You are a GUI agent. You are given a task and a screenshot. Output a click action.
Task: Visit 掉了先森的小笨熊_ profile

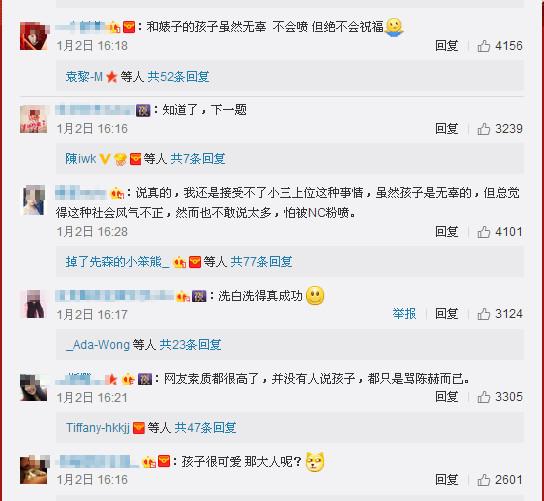tap(117, 262)
